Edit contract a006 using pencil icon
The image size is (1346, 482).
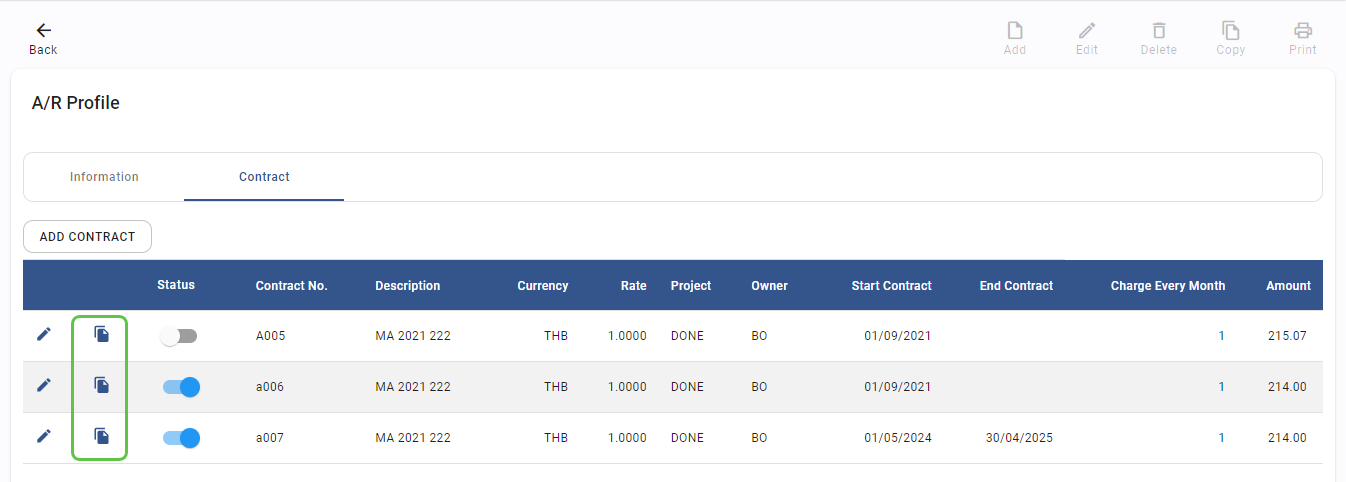44,386
